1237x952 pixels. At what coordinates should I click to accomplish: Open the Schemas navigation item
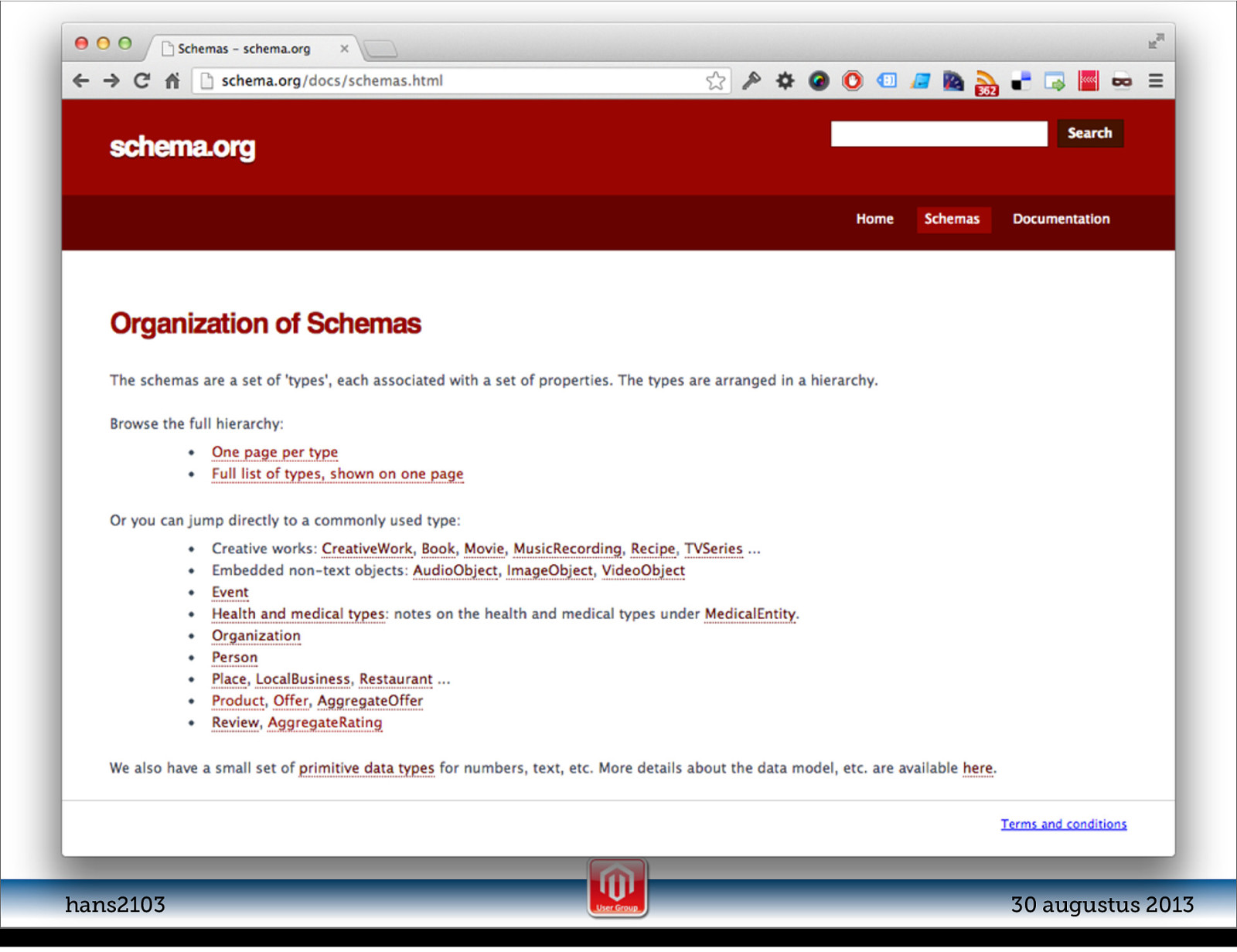coord(952,219)
